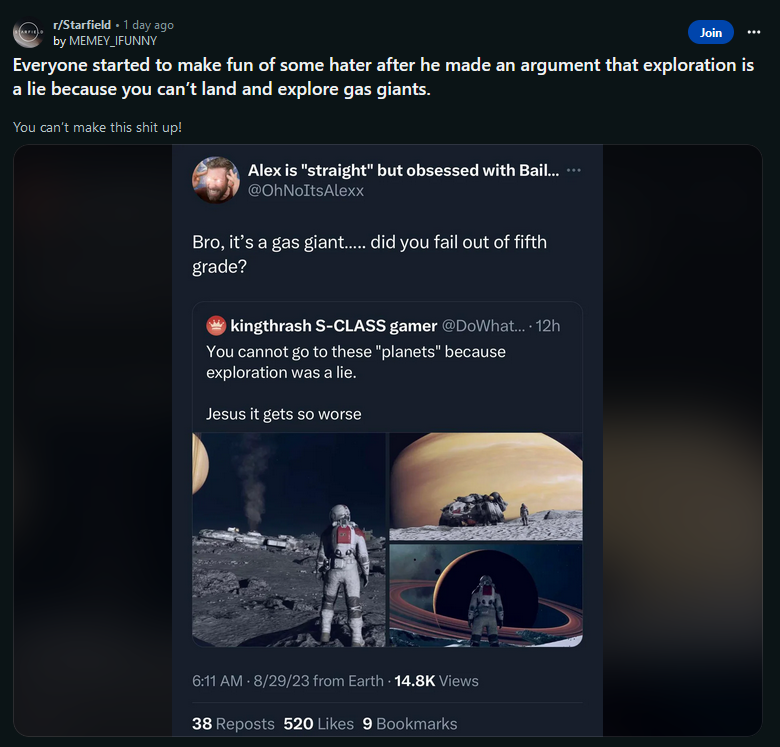Show the 520 Likes list
This screenshot has width=780, height=747.
coord(318,723)
